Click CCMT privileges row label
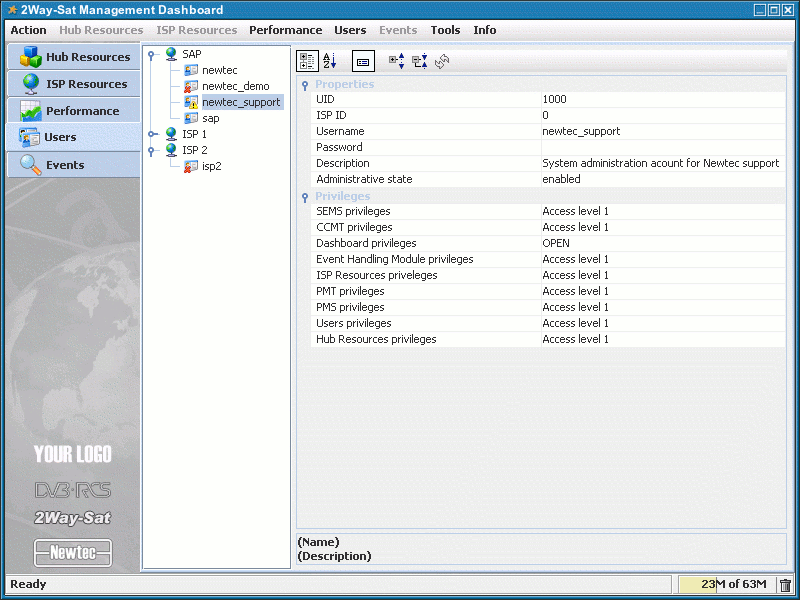The height and width of the screenshot is (600, 800). (x=354, y=227)
